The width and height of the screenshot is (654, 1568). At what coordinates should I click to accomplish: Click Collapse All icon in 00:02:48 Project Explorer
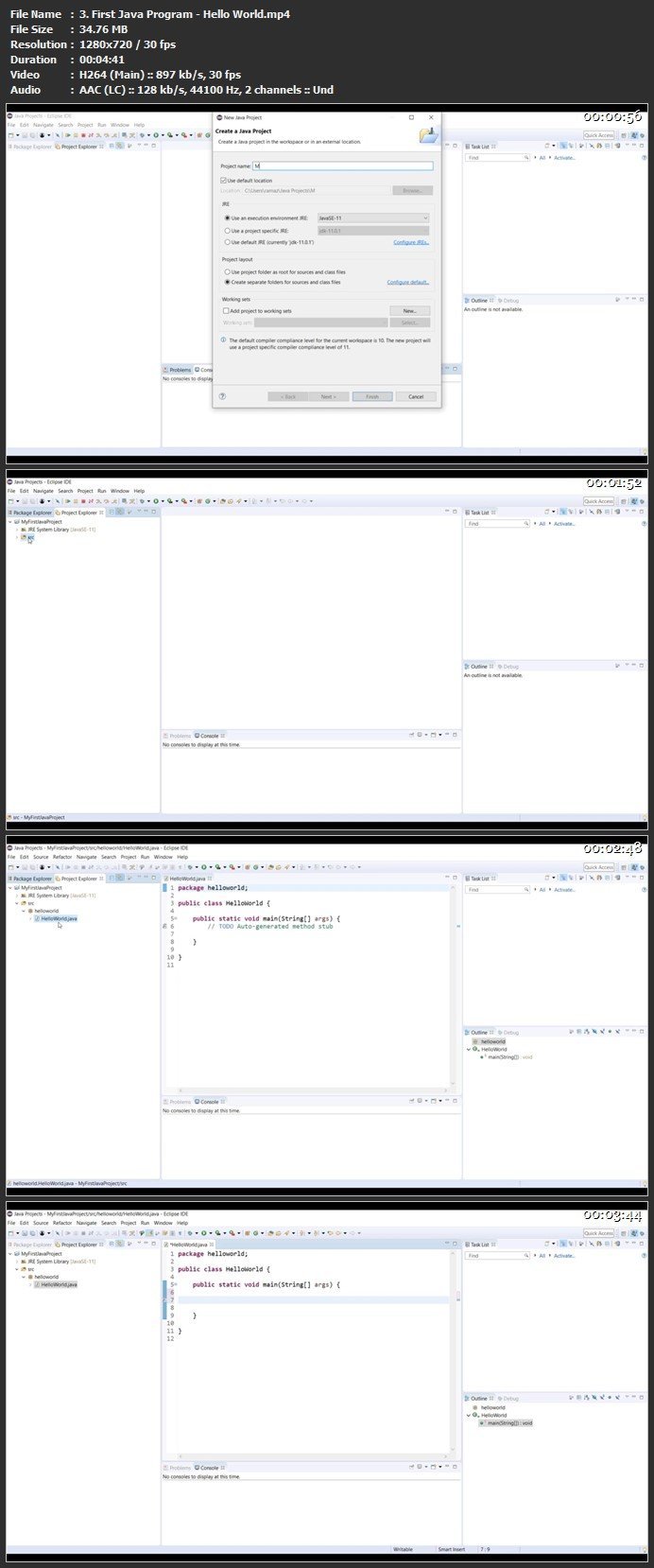coord(111,879)
